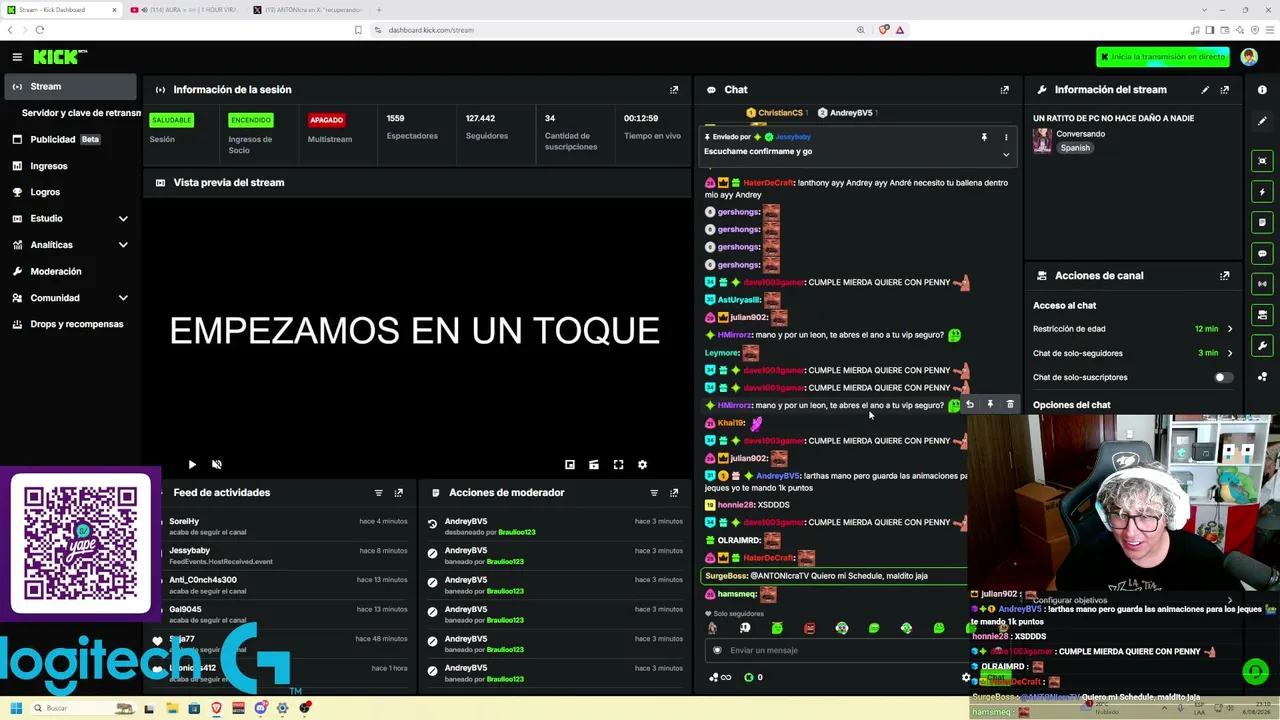
Task: Click the SoreiHy activity feed entry
Action: point(288,527)
